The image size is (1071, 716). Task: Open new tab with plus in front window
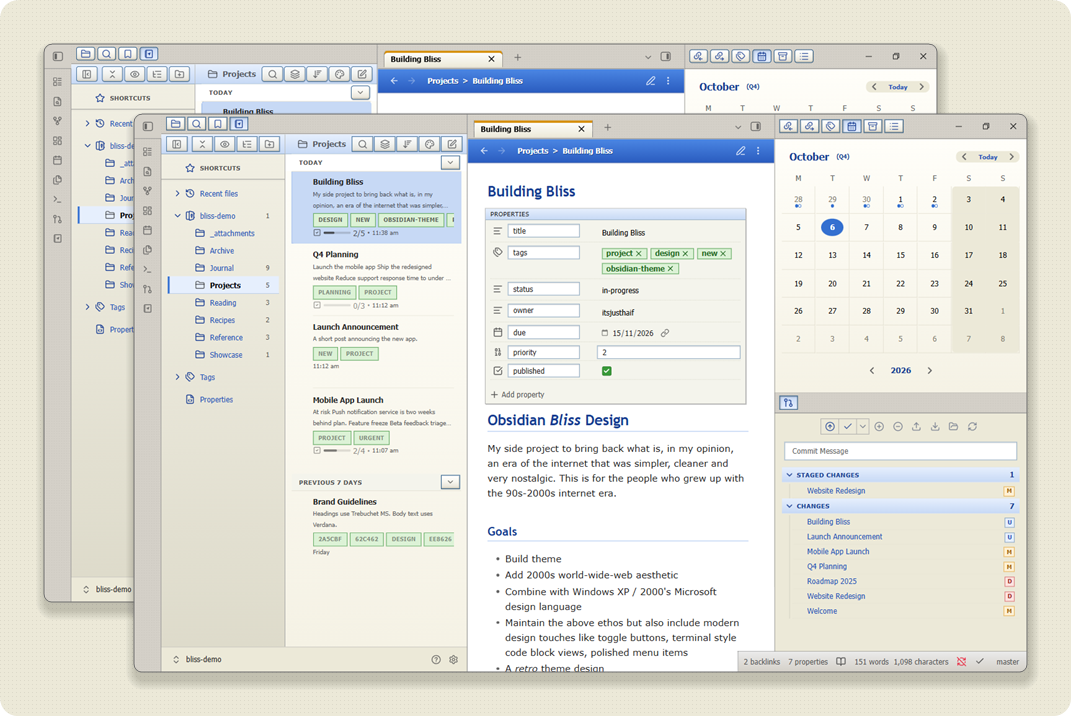(607, 128)
